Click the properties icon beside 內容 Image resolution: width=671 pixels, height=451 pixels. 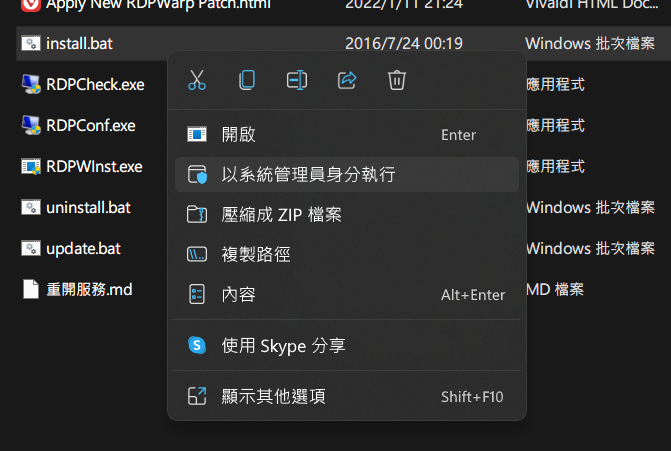(197, 294)
